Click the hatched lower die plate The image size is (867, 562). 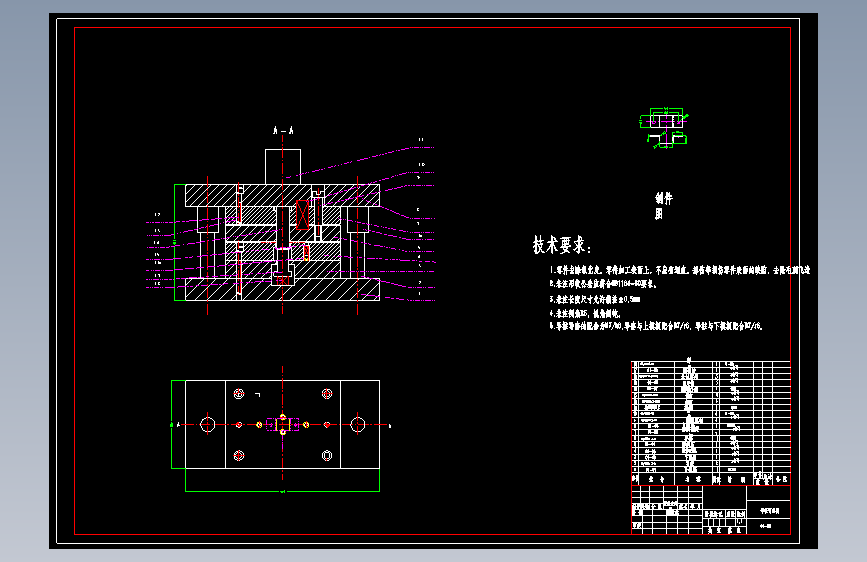[283, 289]
